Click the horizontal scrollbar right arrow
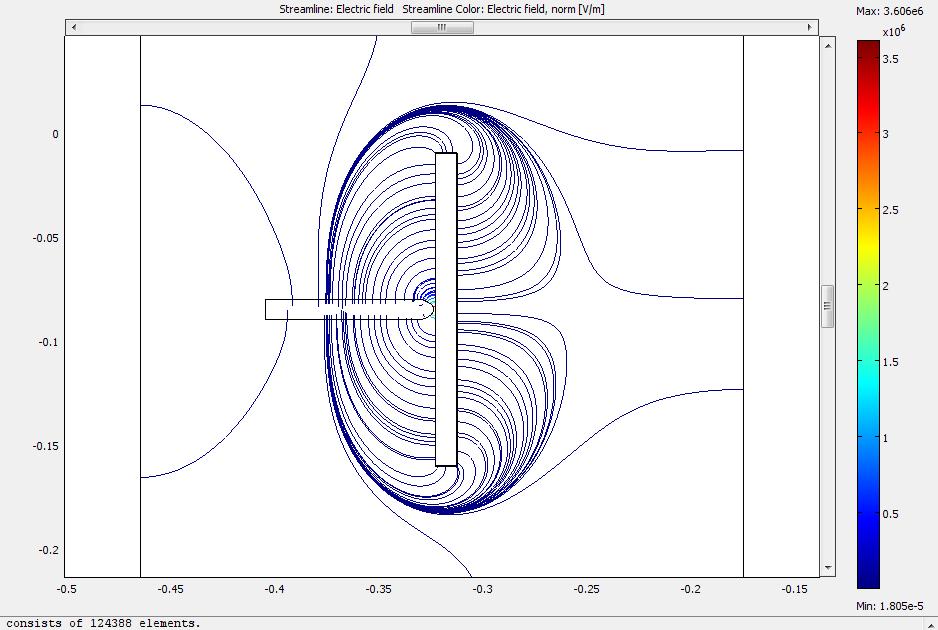 (811, 28)
